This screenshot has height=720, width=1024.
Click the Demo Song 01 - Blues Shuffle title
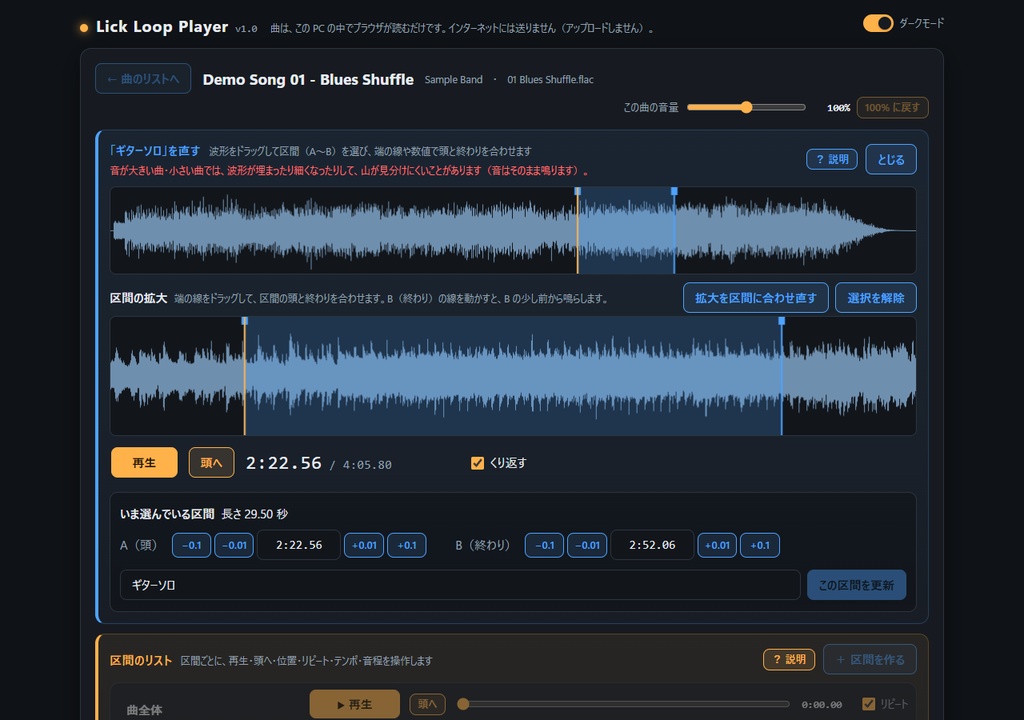pyautogui.click(x=308, y=80)
